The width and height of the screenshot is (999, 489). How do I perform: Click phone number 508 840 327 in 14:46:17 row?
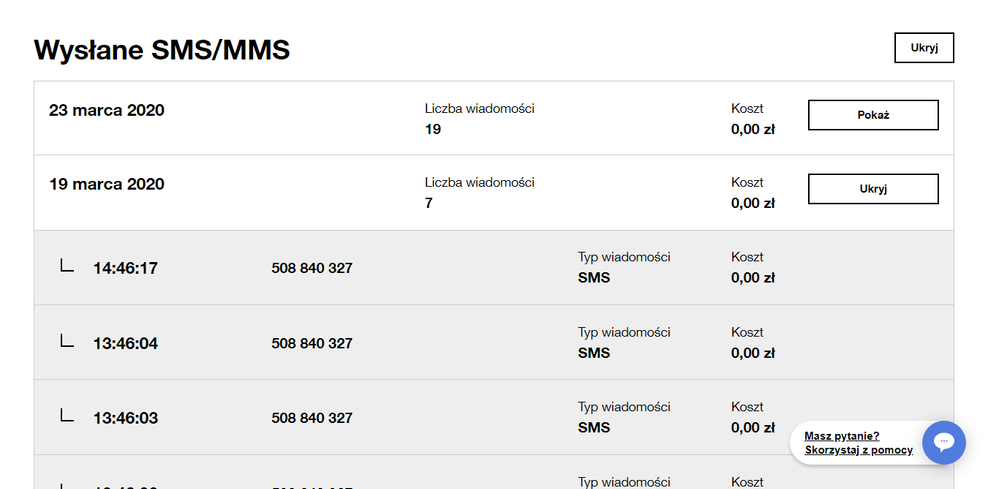pyautogui.click(x=312, y=268)
